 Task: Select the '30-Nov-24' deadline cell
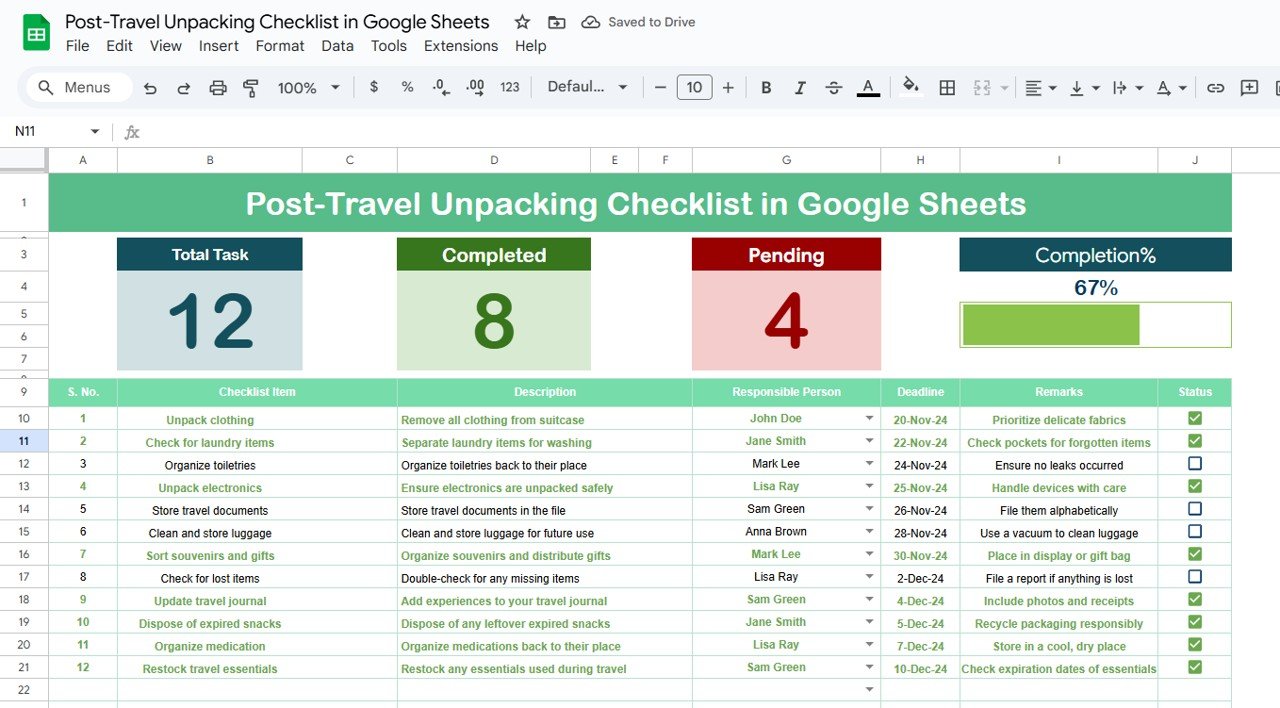tap(920, 556)
